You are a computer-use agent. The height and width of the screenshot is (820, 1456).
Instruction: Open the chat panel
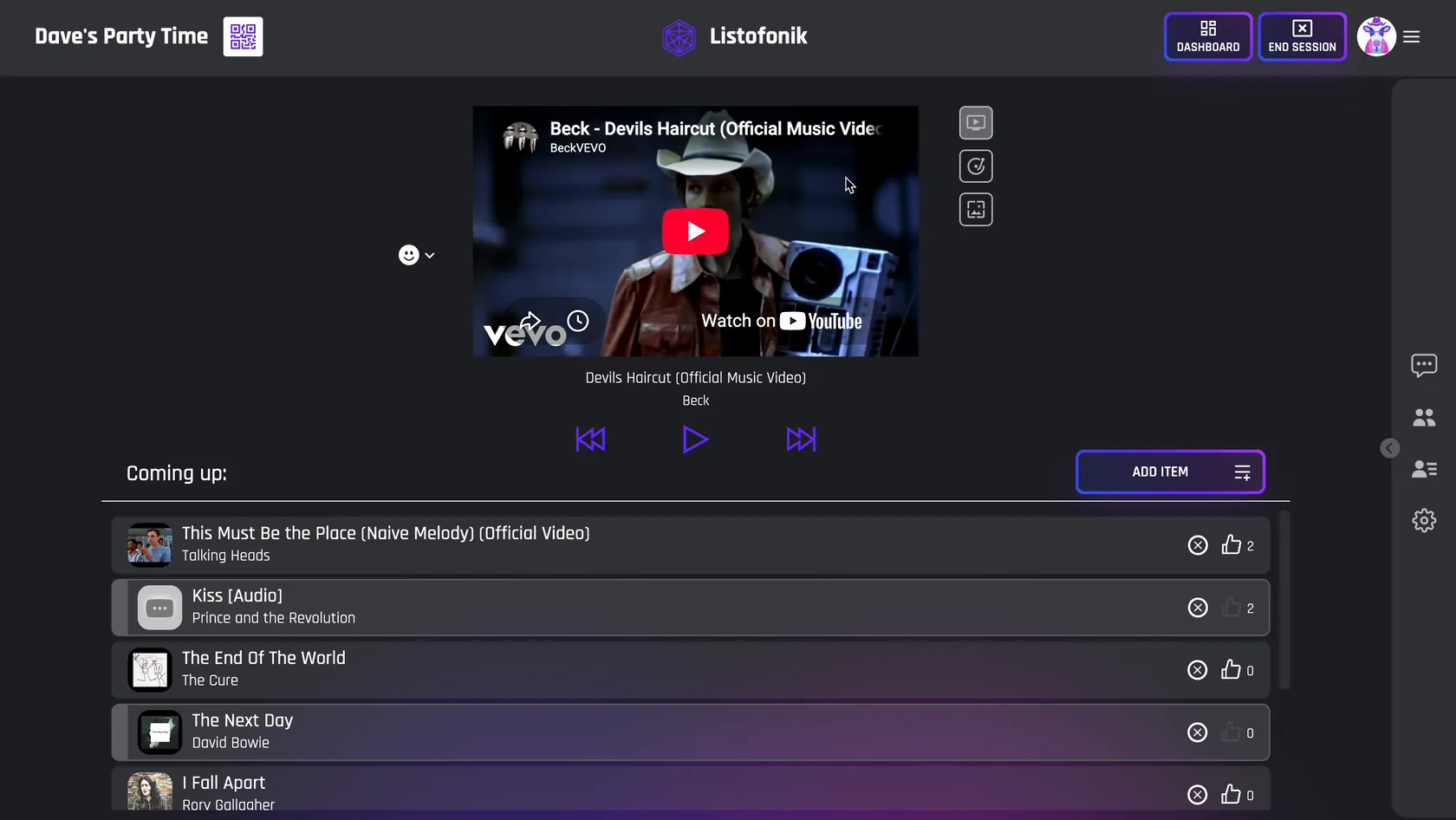[x=1424, y=365]
